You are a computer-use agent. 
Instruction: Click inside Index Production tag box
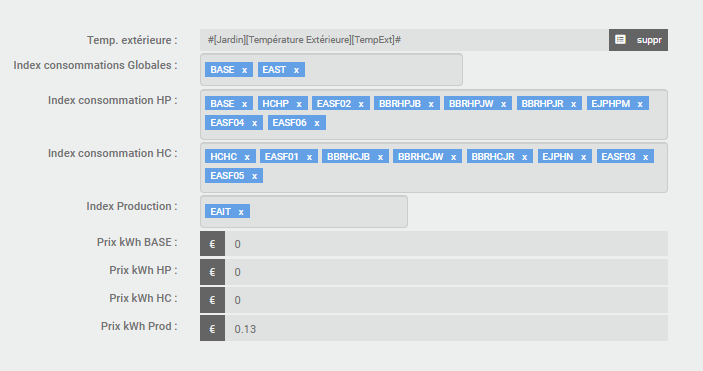[304, 211]
